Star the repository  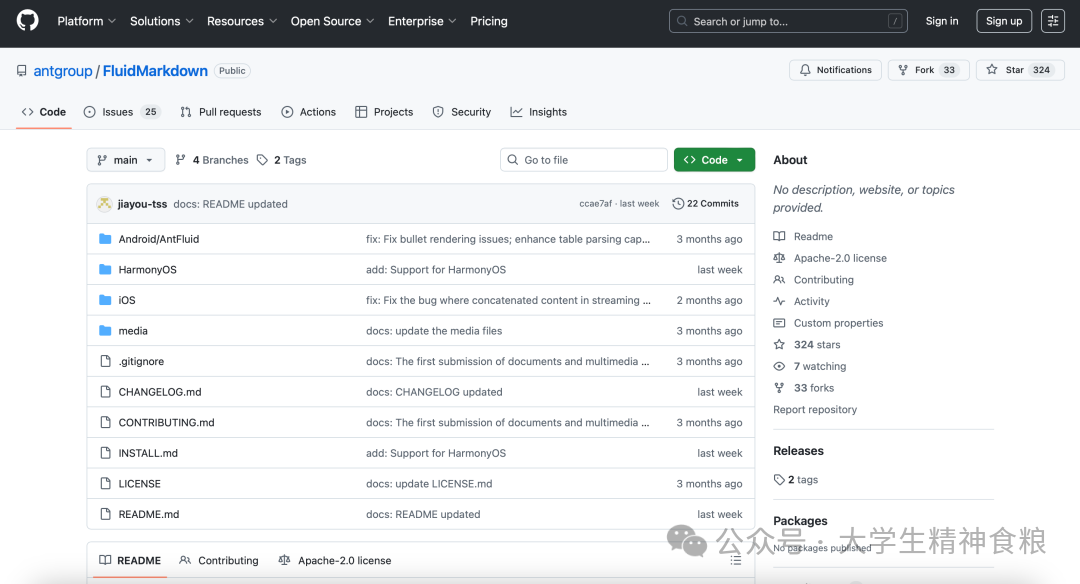click(x=1020, y=70)
